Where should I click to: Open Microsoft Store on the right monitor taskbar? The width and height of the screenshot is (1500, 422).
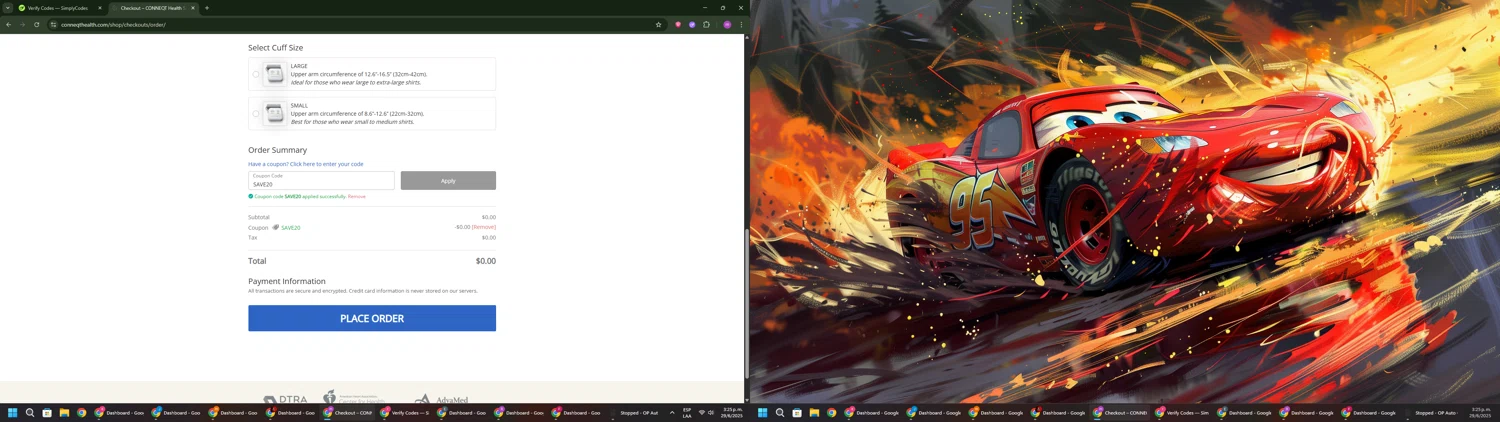pos(797,413)
